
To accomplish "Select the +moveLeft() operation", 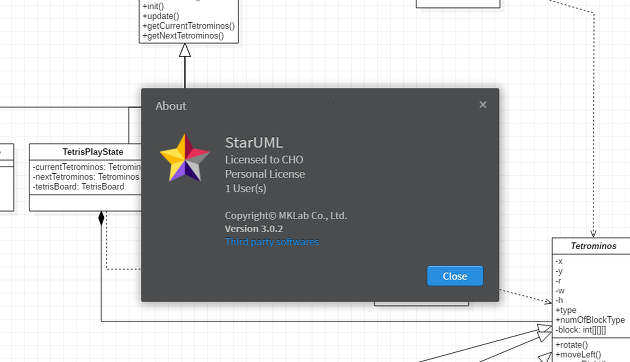I will coord(579,354).
